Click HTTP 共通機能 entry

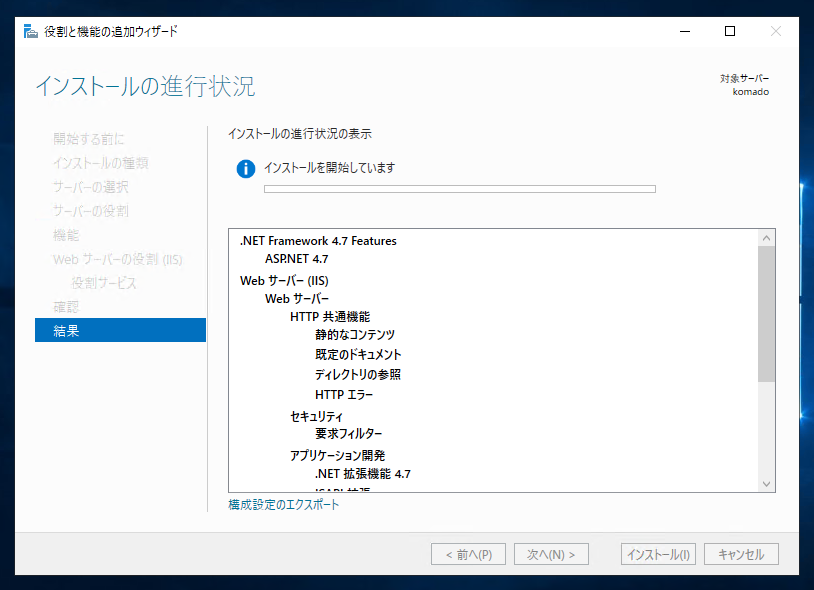330,317
